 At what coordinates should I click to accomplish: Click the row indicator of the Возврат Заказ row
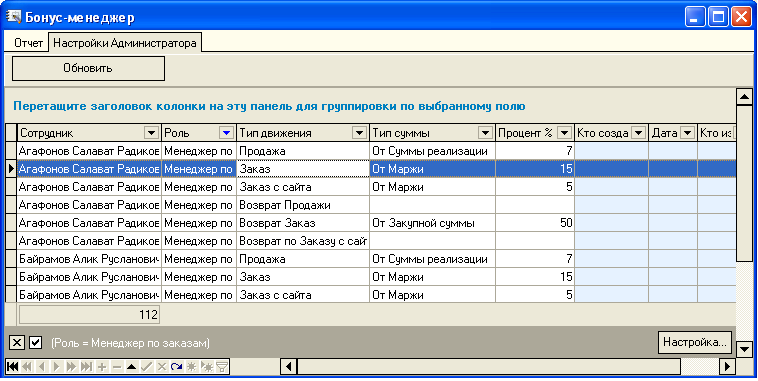click(11, 223)
